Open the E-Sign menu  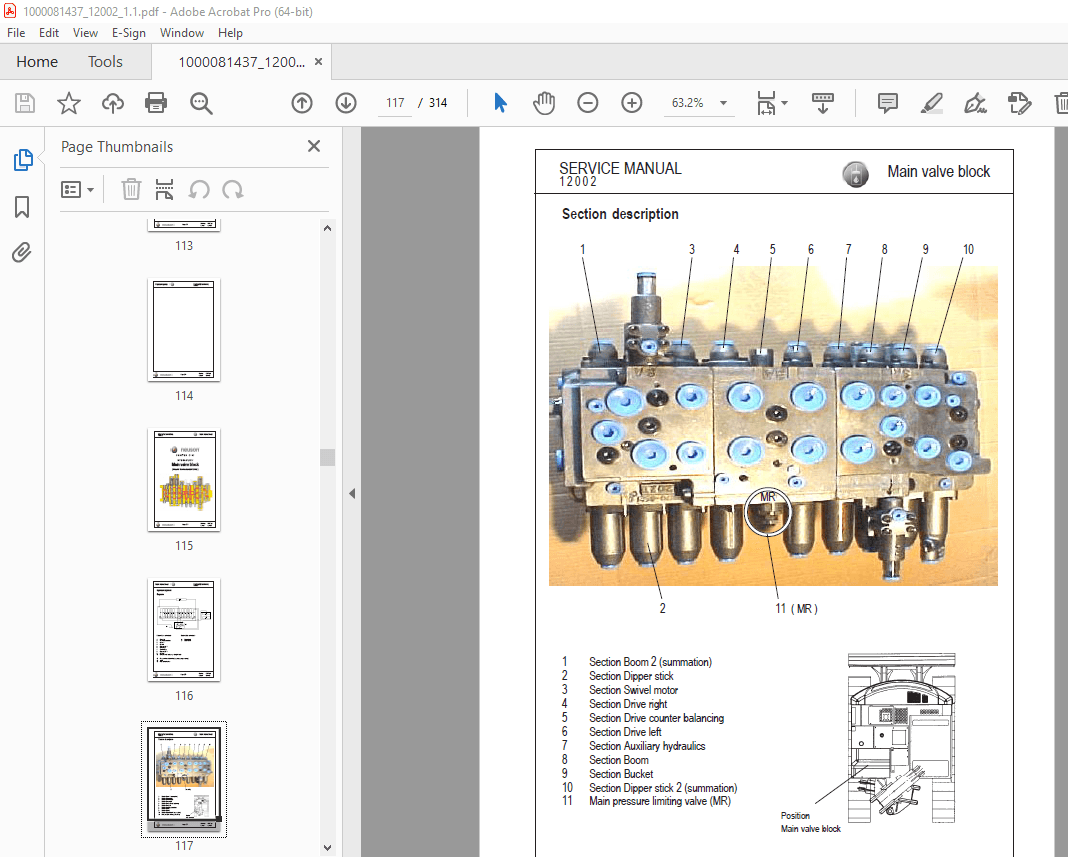click(x=129, y=32)
